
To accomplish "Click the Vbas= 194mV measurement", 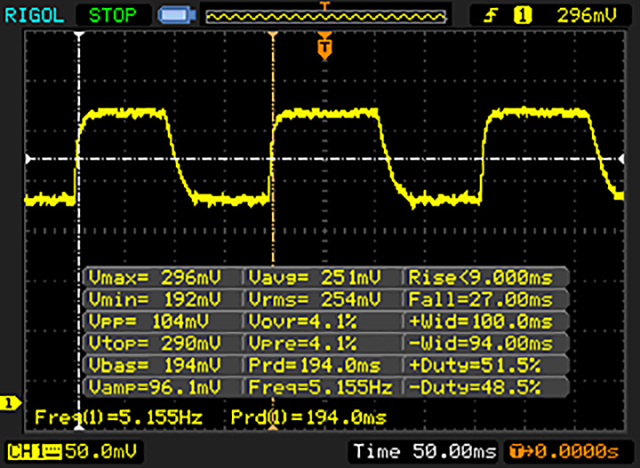I will [155, 365].
